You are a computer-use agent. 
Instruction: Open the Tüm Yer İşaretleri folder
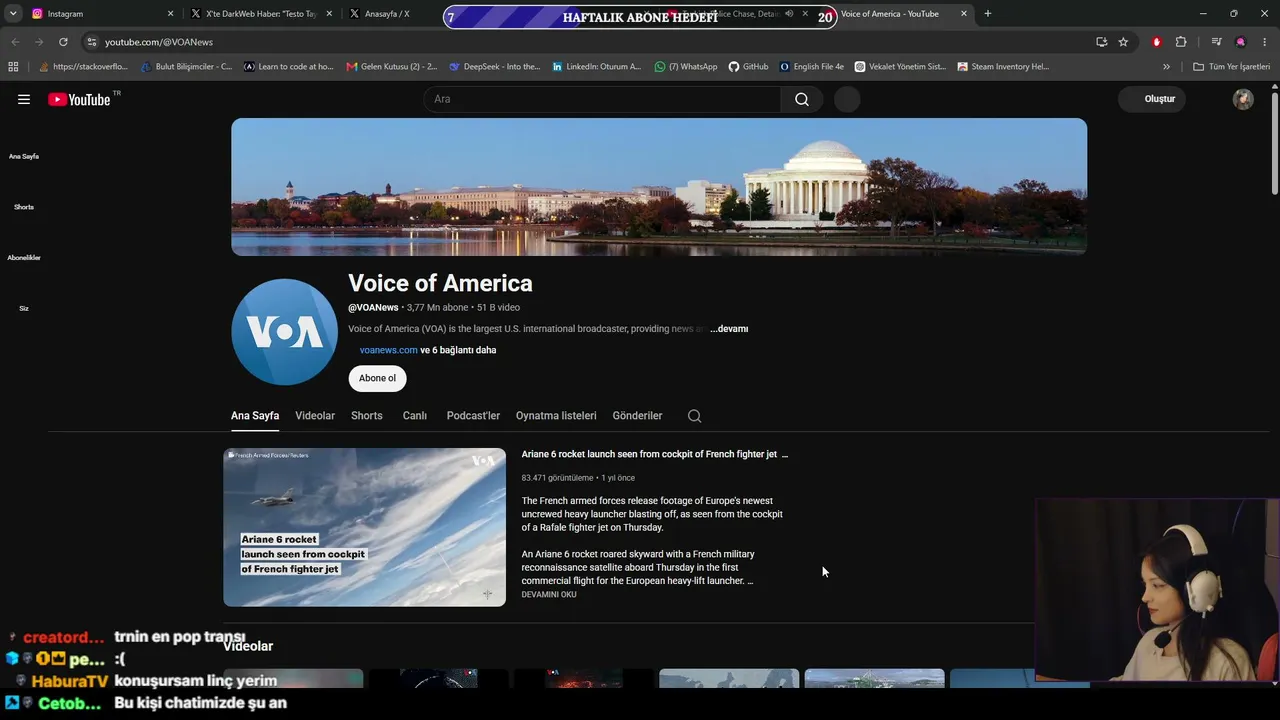pos(1231,67)
